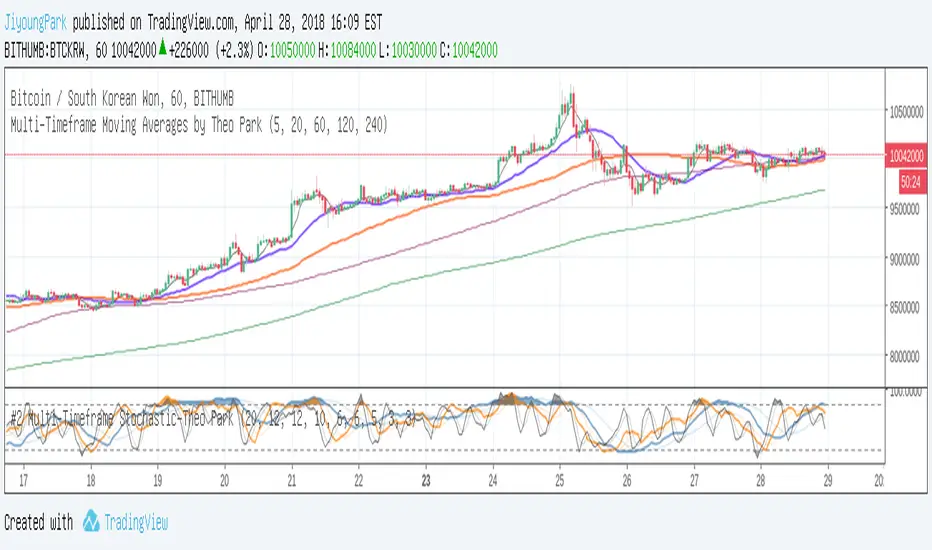Click date 18 on time axis

click(90, 480)
